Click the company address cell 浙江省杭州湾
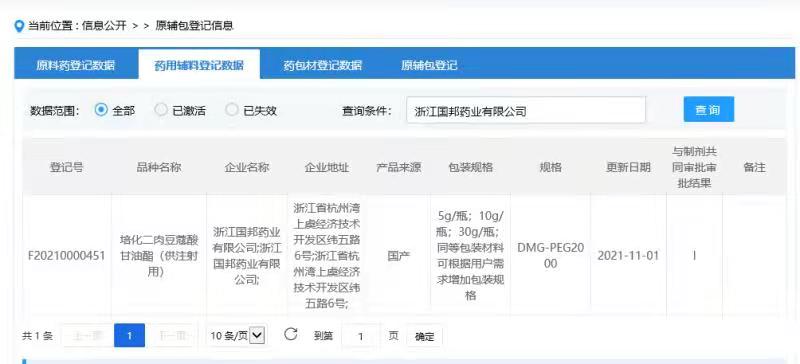The image size is (800, 364). click(327, 255)
